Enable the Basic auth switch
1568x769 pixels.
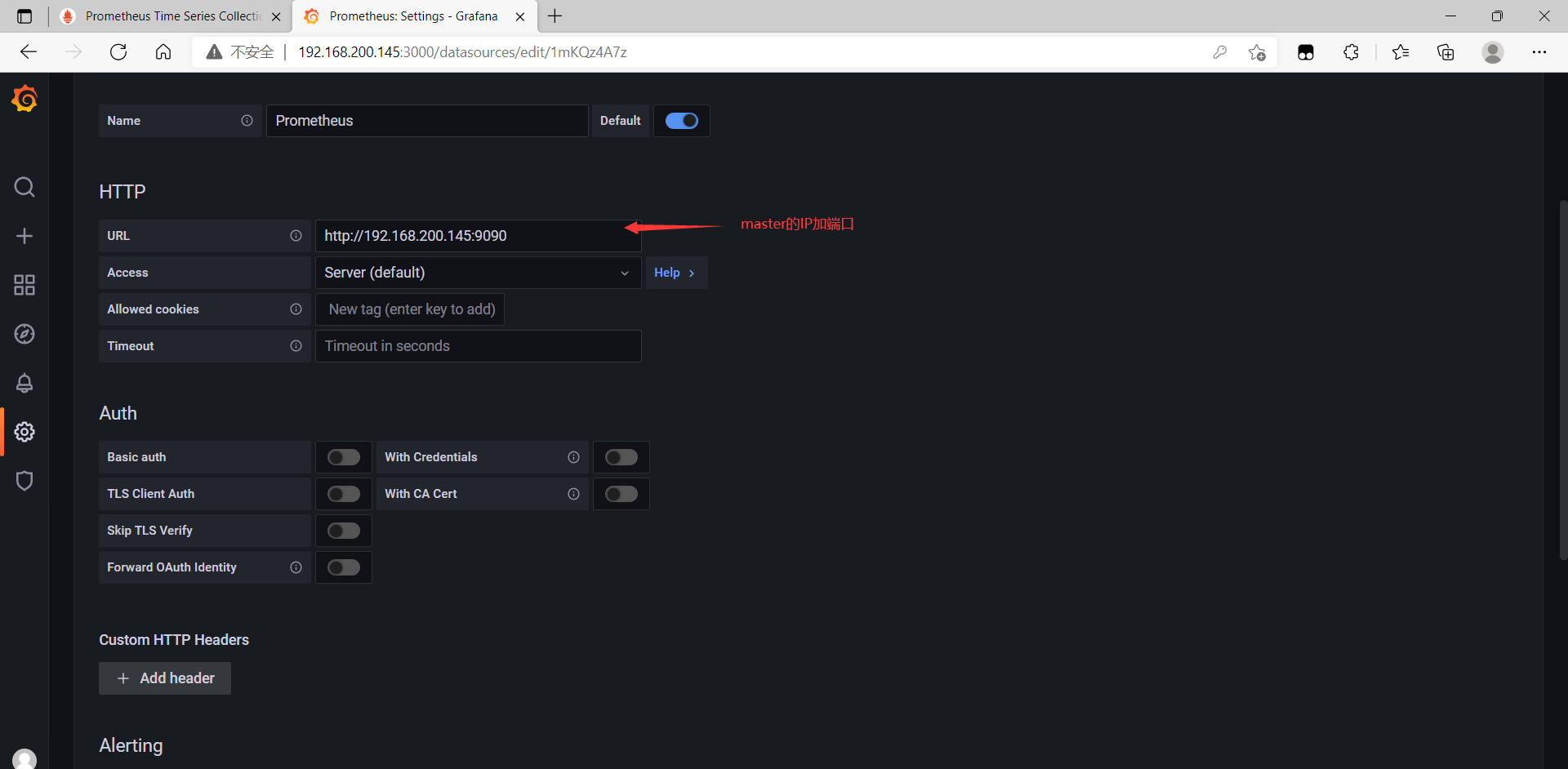pos(344,457)
